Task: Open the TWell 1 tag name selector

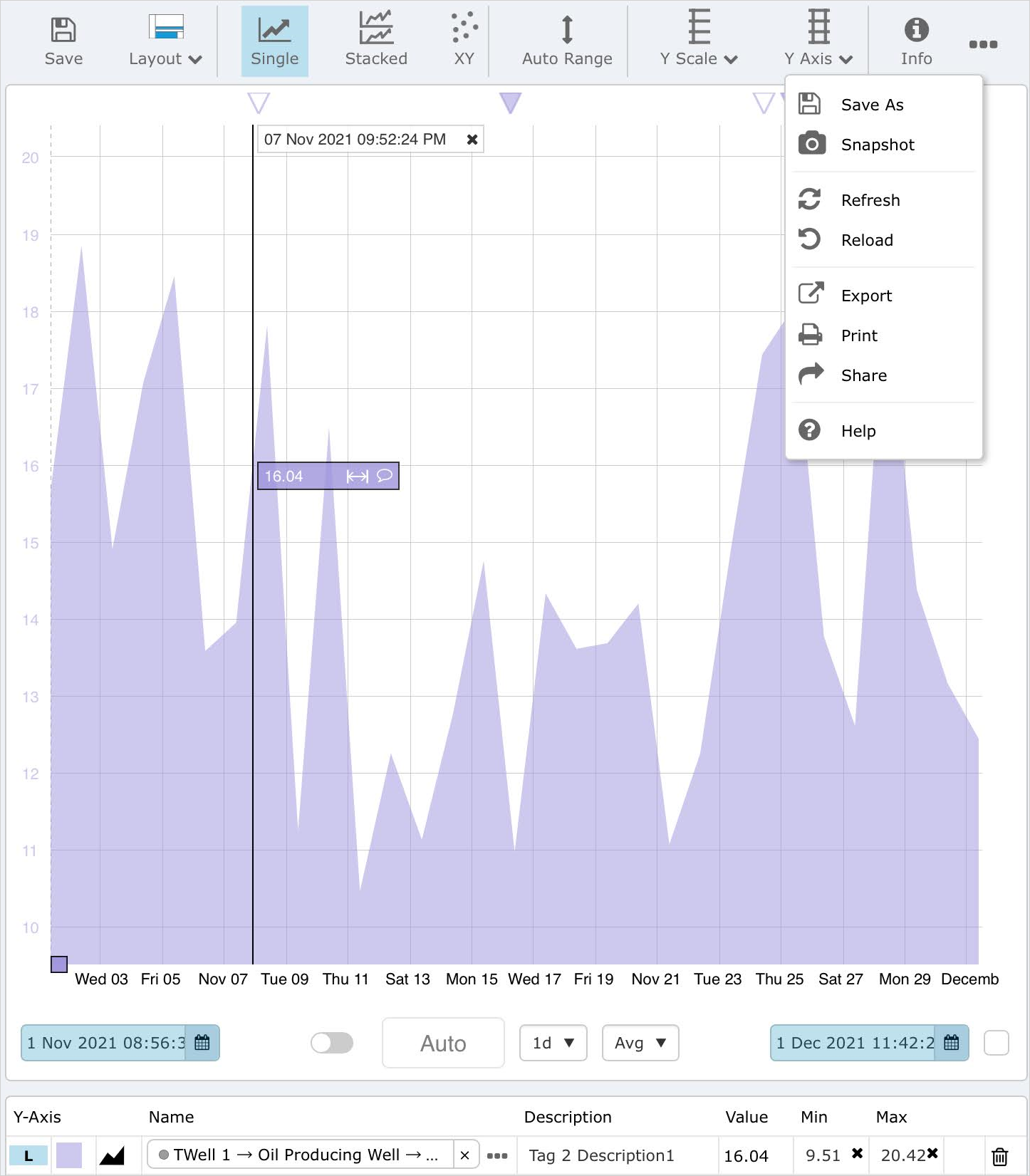Action: 300,1155
